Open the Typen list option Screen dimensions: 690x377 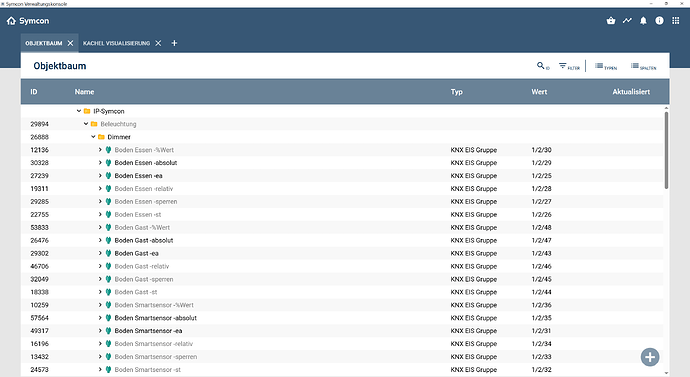point(606,66)
